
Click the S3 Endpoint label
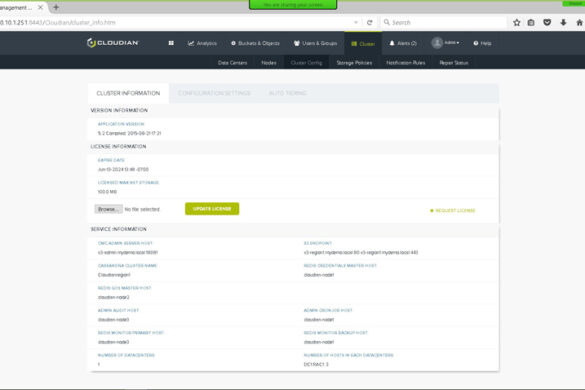click(317, 243)
